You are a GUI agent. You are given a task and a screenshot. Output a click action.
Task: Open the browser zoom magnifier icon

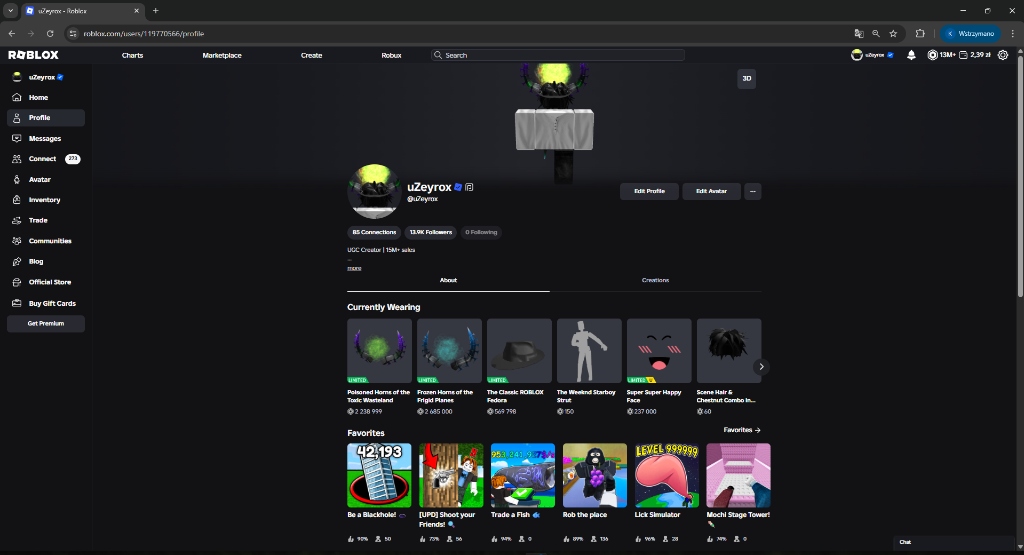point(876,33)
